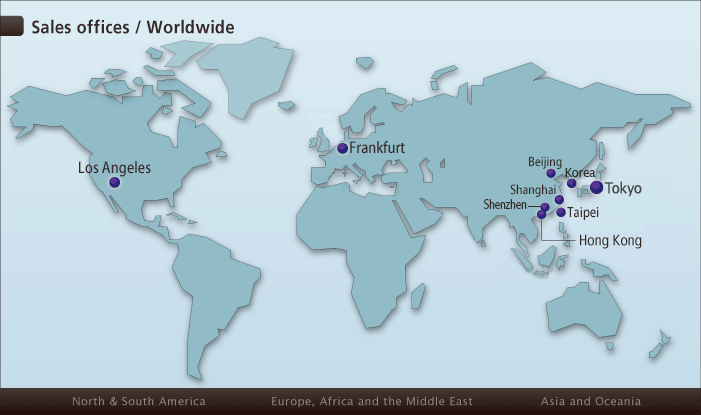Select the Shanghai text label
This screenshot has width=701, height=415.
532,189
